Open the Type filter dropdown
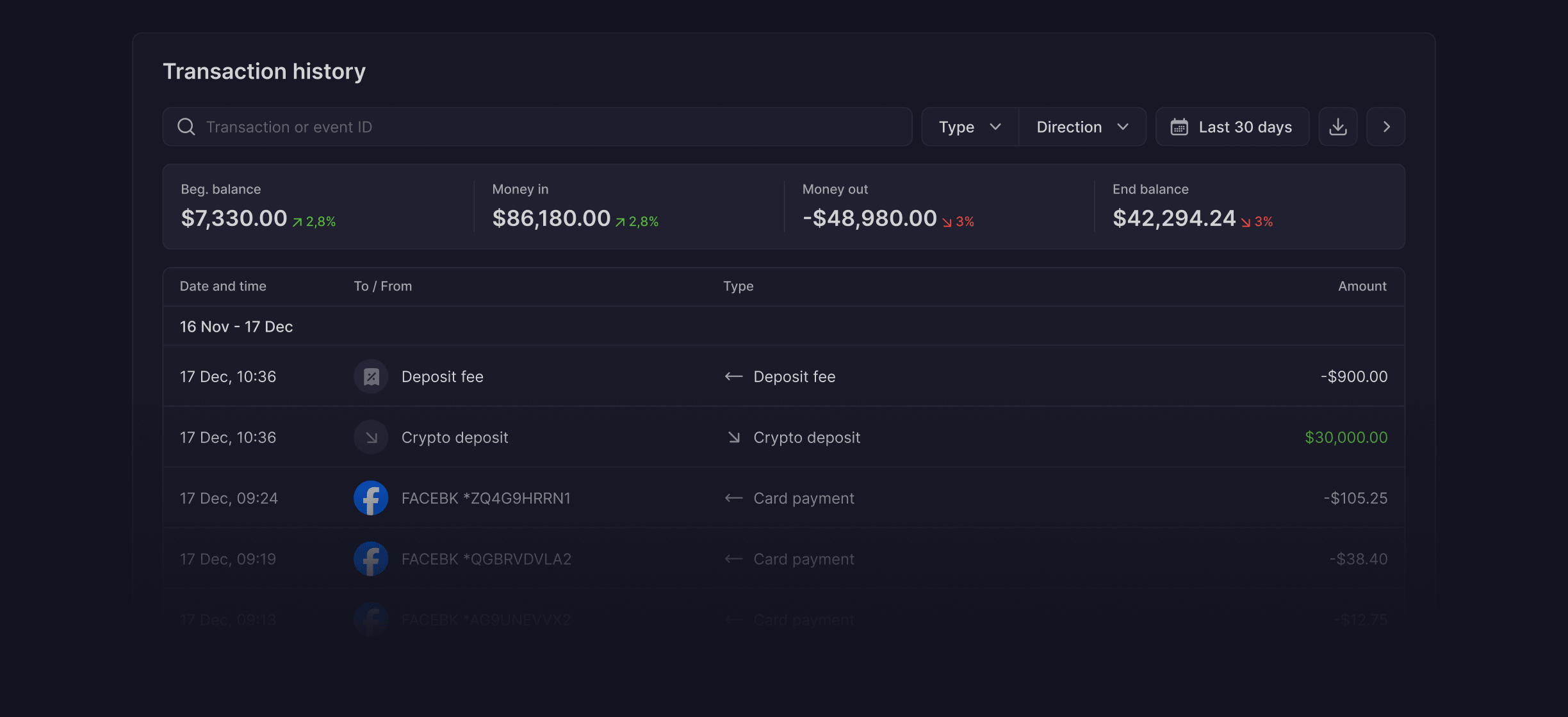Viewport: 1568px width, 717px height. click(970, 127)
